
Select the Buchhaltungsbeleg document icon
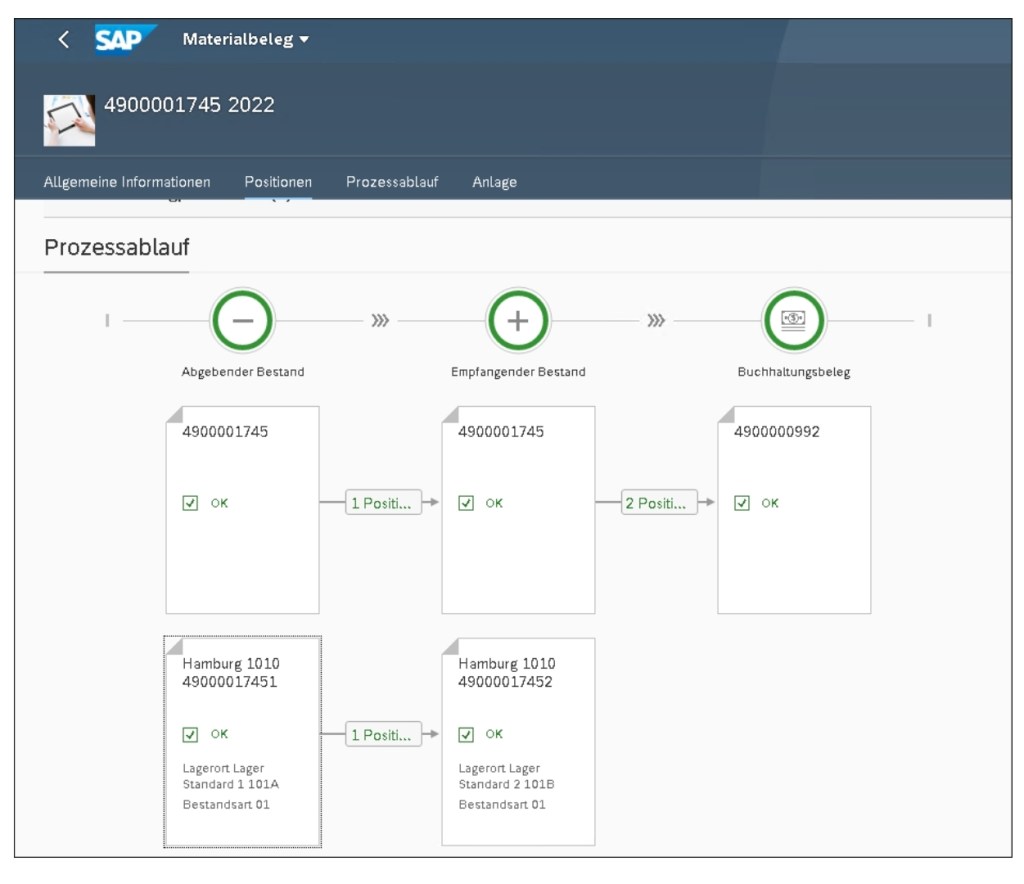point(793,320)
